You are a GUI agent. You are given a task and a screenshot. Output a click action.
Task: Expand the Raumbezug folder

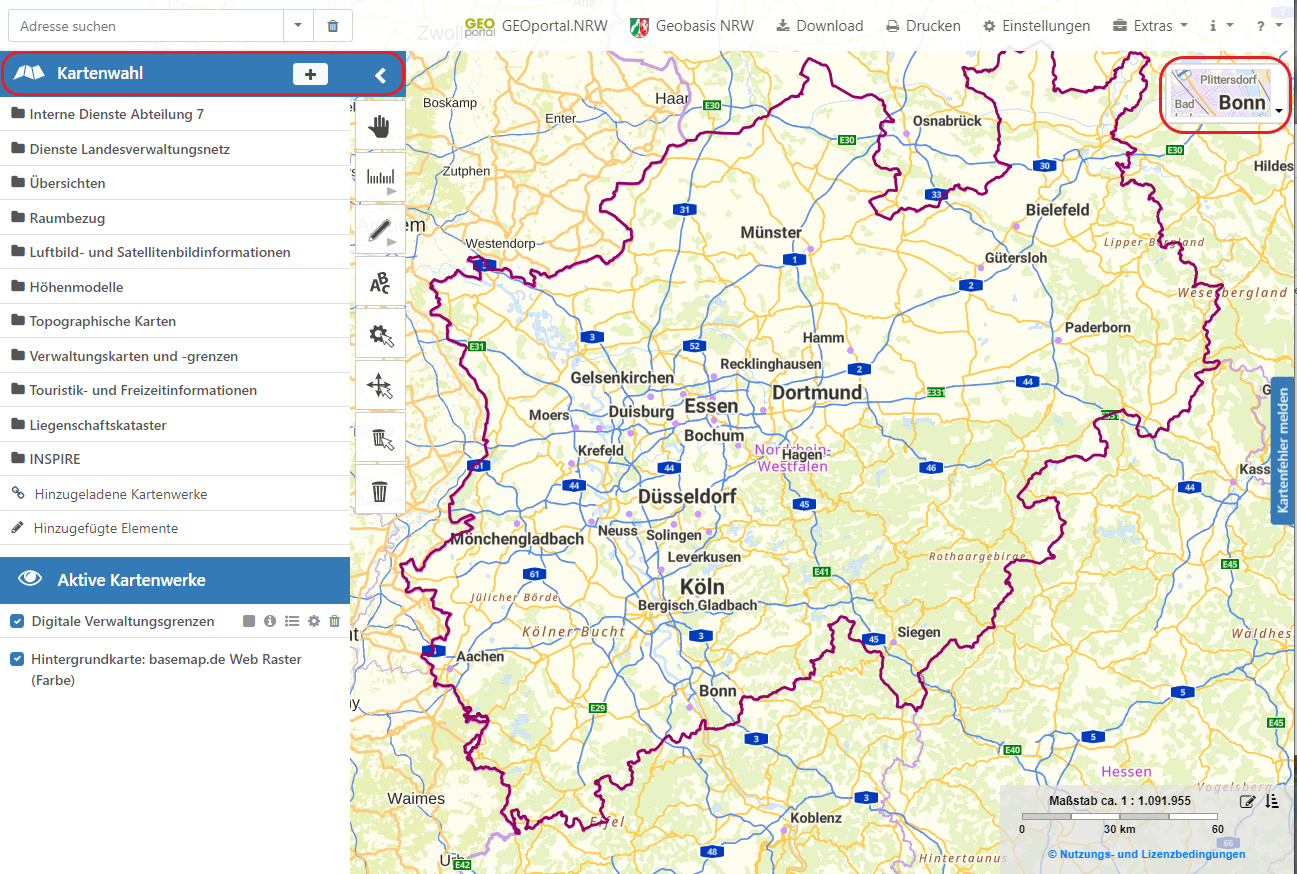pos(175,218)
